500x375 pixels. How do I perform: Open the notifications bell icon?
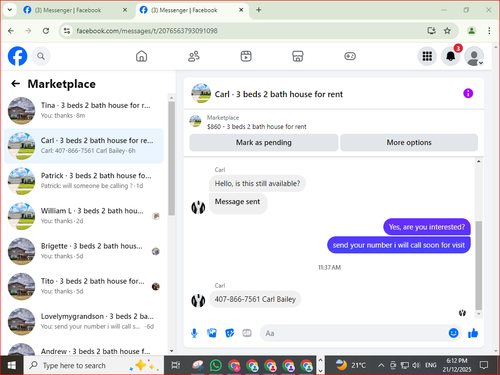pos(451,56)
